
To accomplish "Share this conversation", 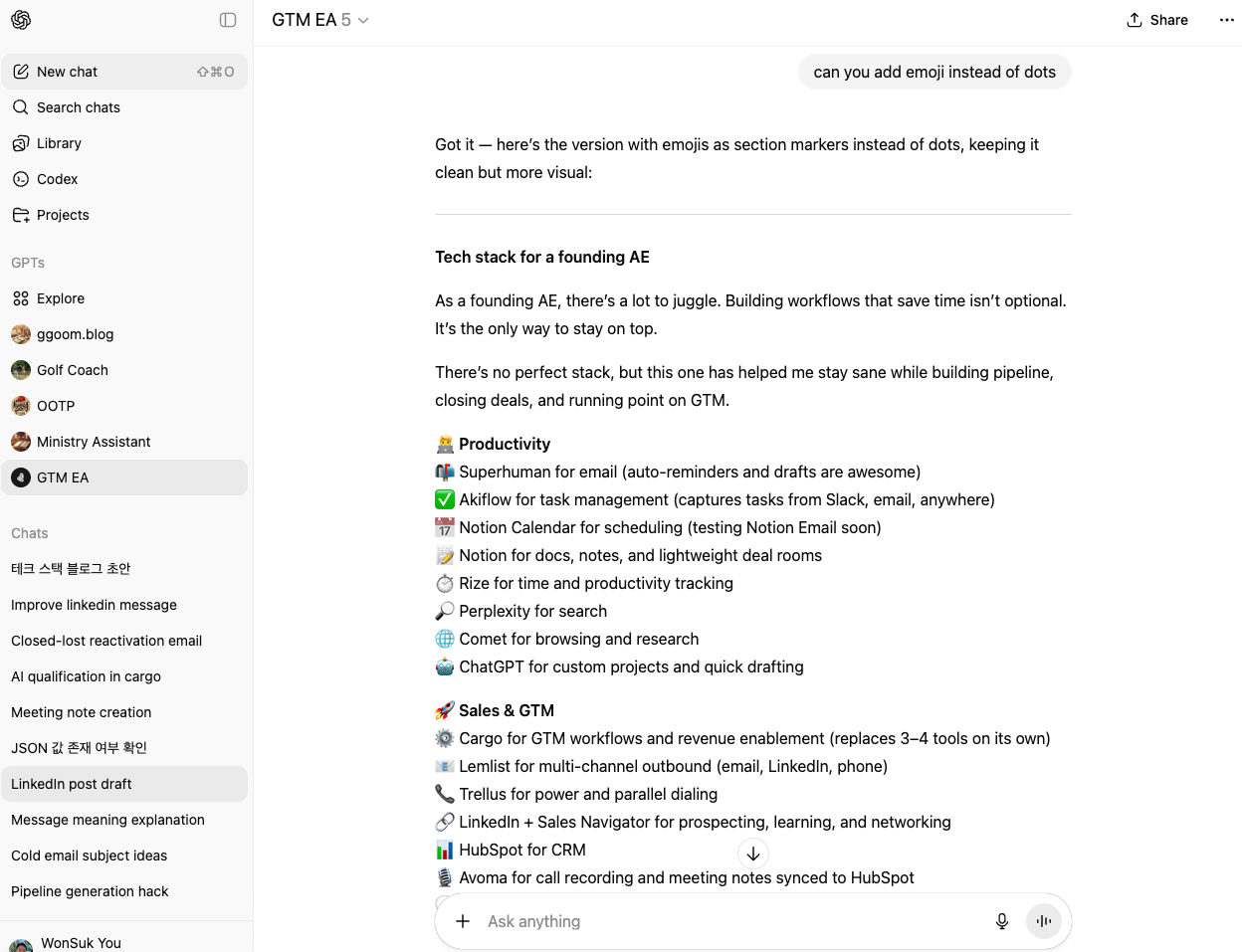I will pos(1157,20).
